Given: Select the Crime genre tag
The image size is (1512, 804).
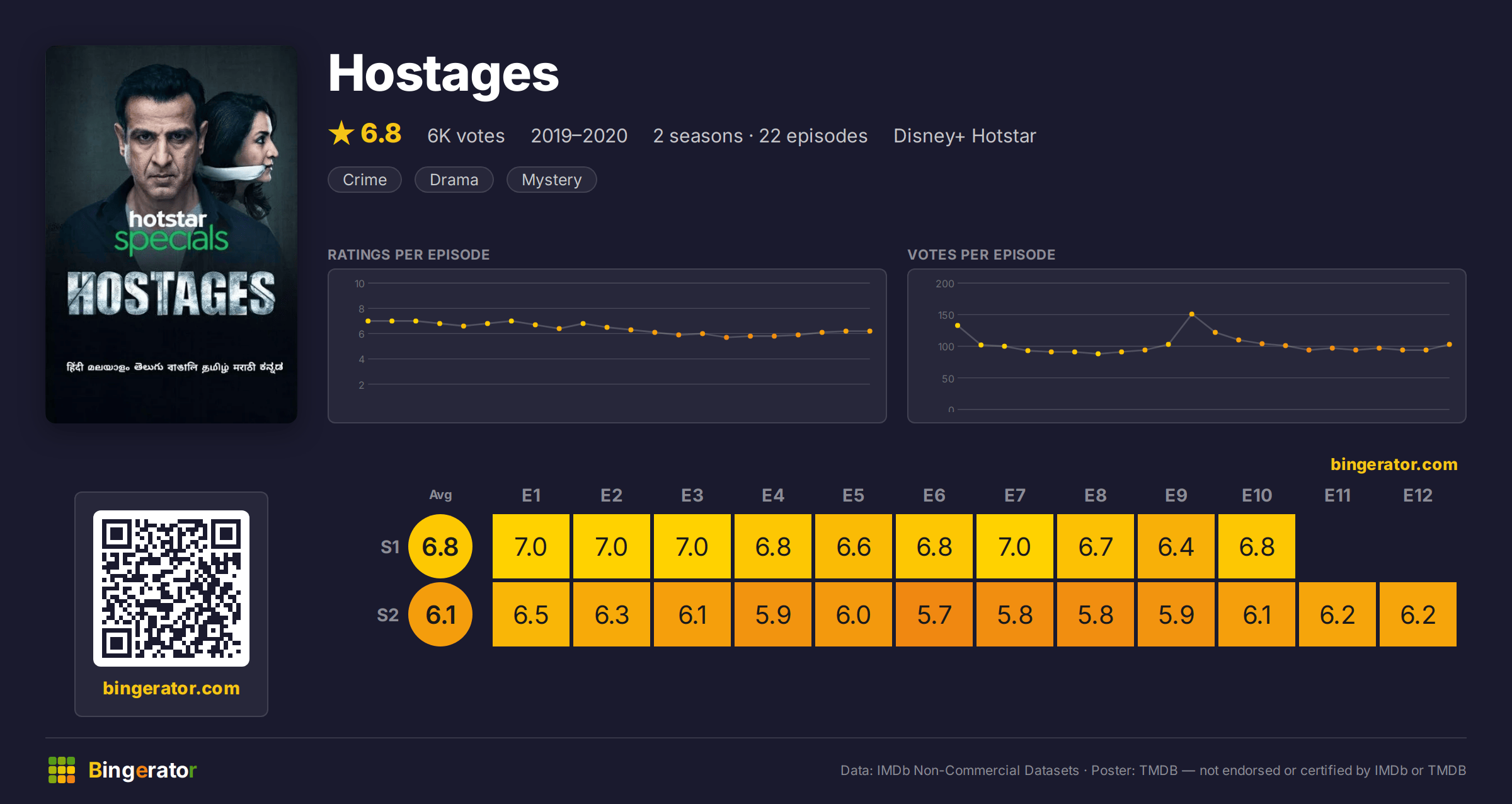Looking at the screenshot, I should [x=365, y=180].
